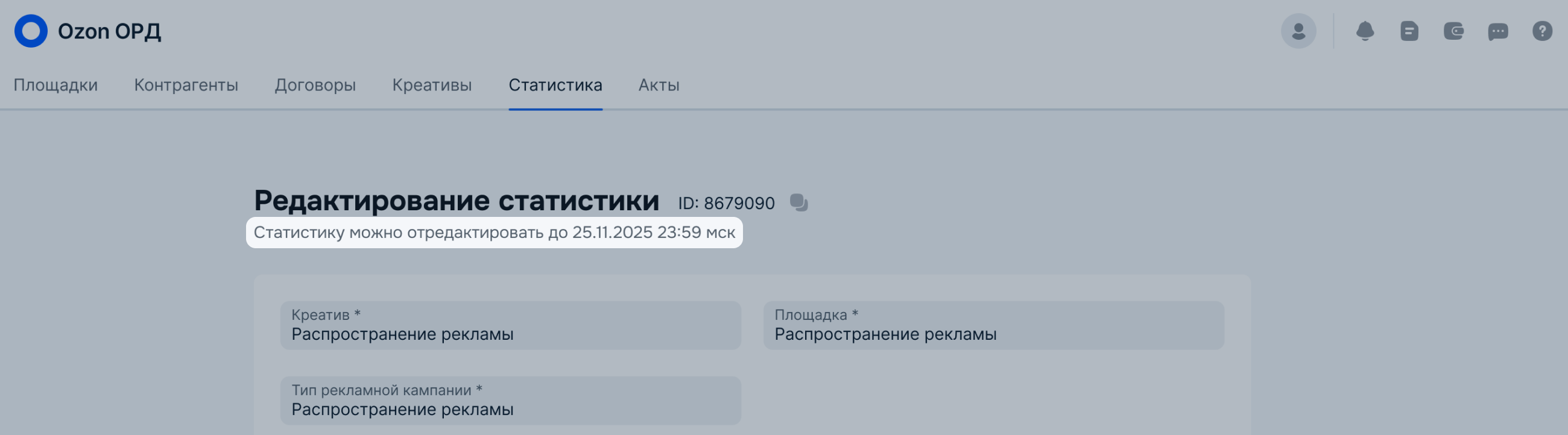Click the Креатив field

[510, 325]
